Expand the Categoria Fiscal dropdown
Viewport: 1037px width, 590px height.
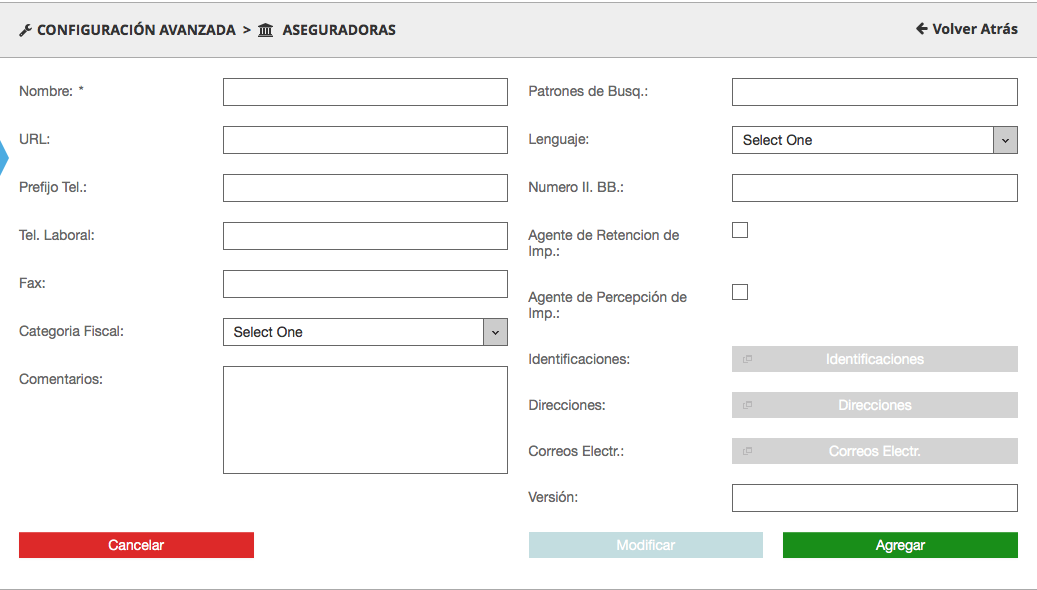pyautogui.click(x=364, y=332)
